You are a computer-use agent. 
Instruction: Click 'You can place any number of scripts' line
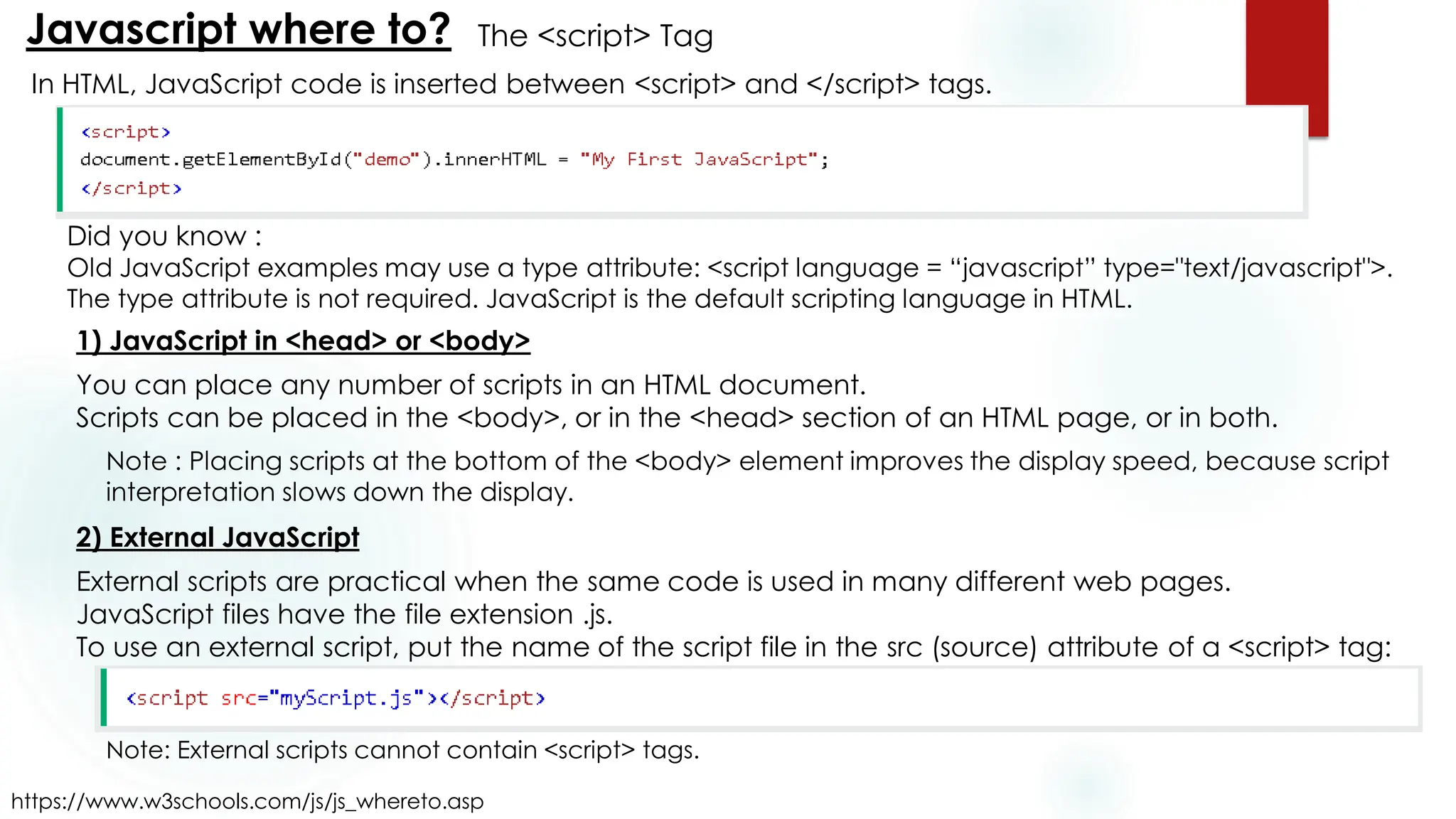(x=471, y=385)
